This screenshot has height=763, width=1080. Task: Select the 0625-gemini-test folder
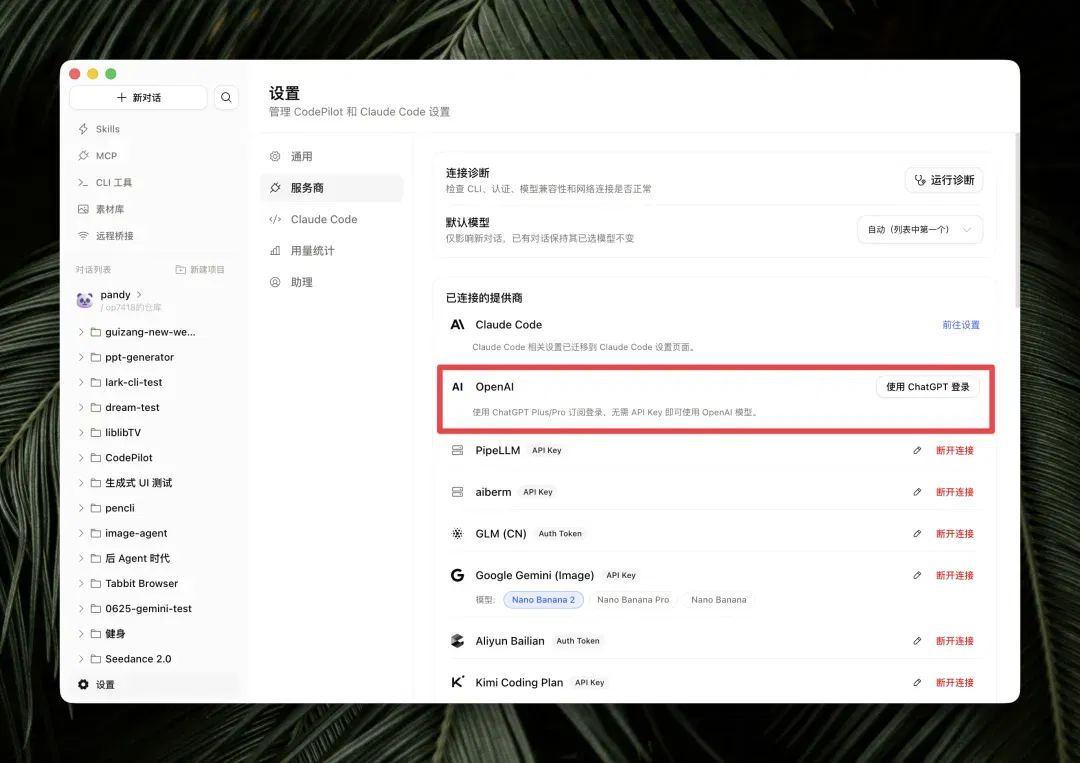156,608
